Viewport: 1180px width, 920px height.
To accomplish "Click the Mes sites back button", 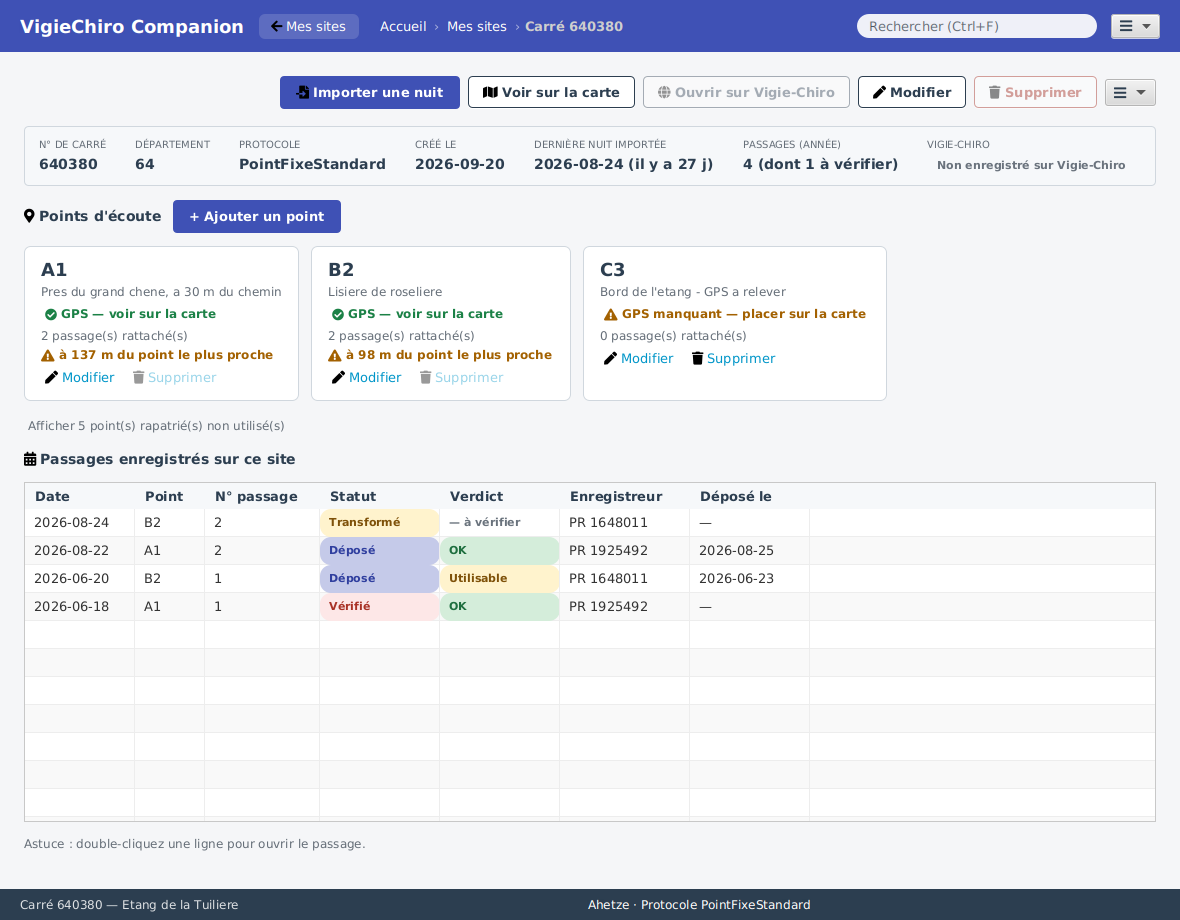I will click(309, 26).
